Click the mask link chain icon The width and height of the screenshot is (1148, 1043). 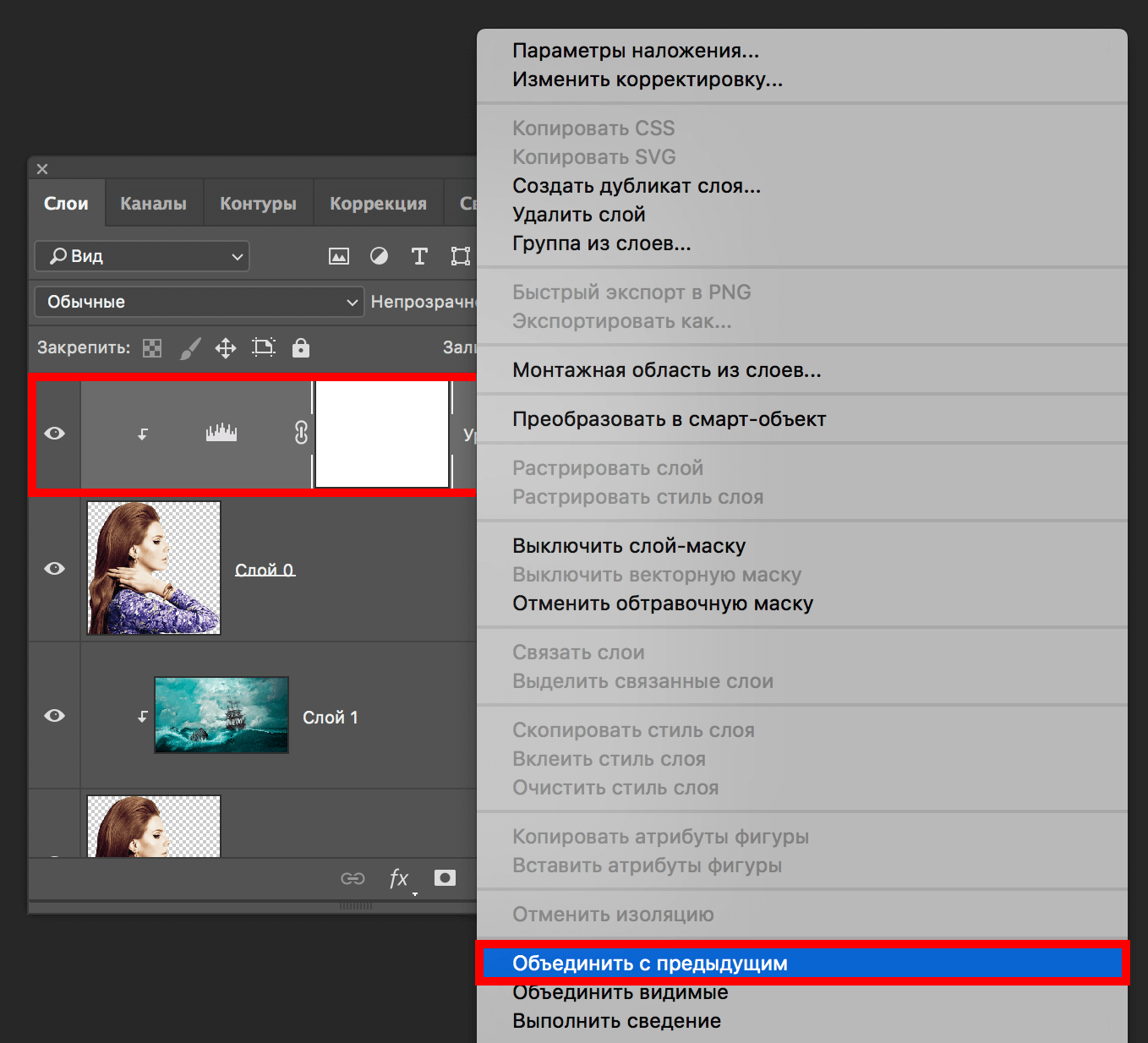click(301, 434)
